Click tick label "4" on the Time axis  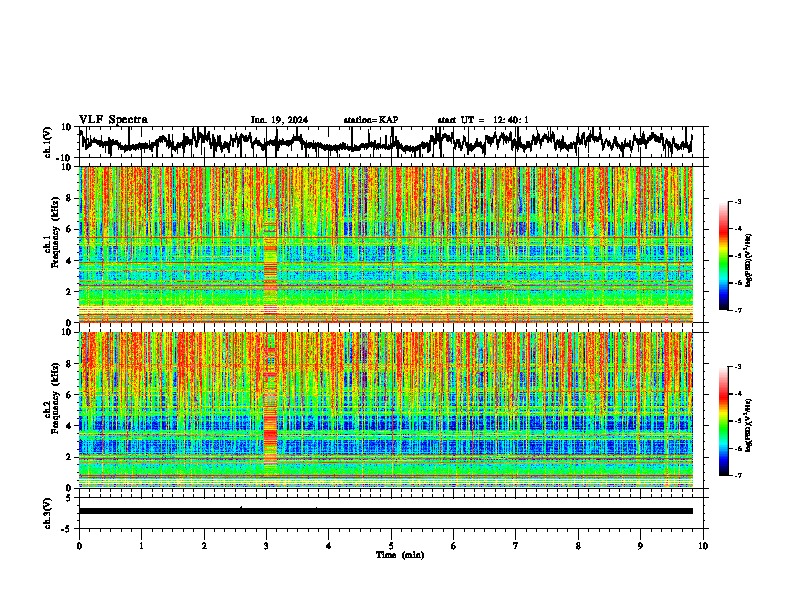tap(329, 546)
